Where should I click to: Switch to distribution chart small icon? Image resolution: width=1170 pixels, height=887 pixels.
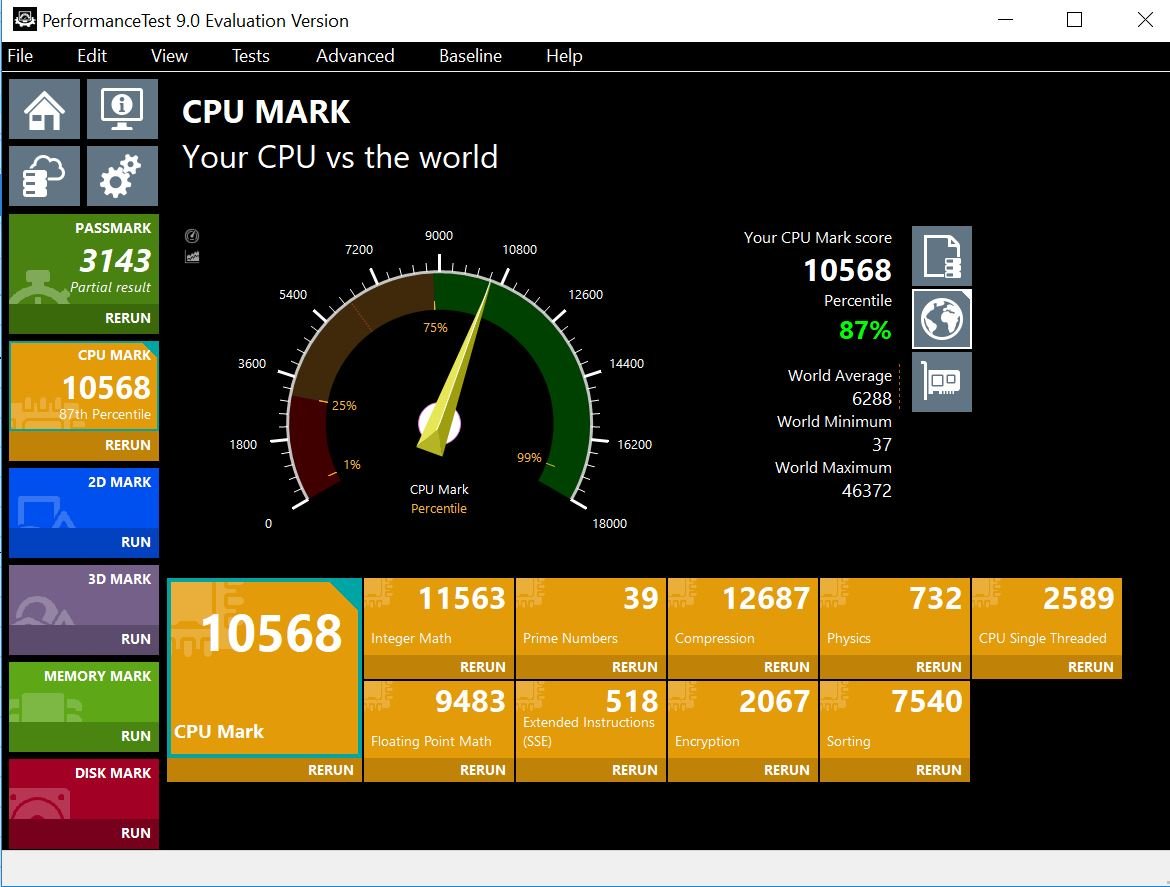tap(192, 257)
